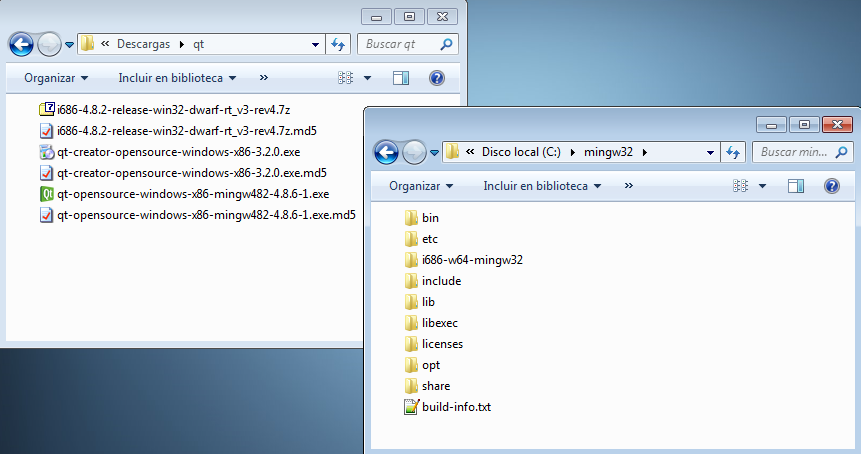Go back in the qt window
The height and width of the screenshot is (454, 861).
[x=21, y=44]
